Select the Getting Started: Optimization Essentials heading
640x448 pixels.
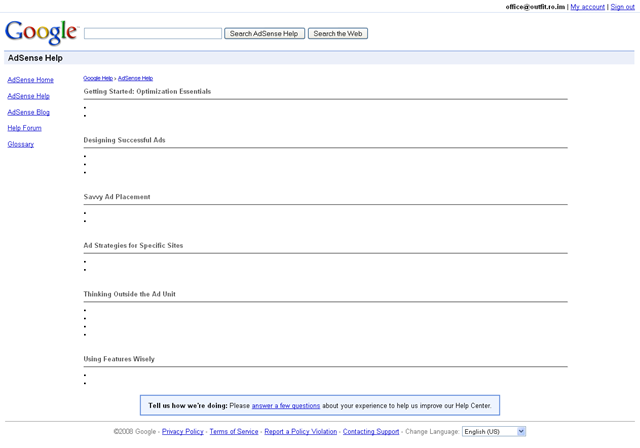tap(147, 91)
